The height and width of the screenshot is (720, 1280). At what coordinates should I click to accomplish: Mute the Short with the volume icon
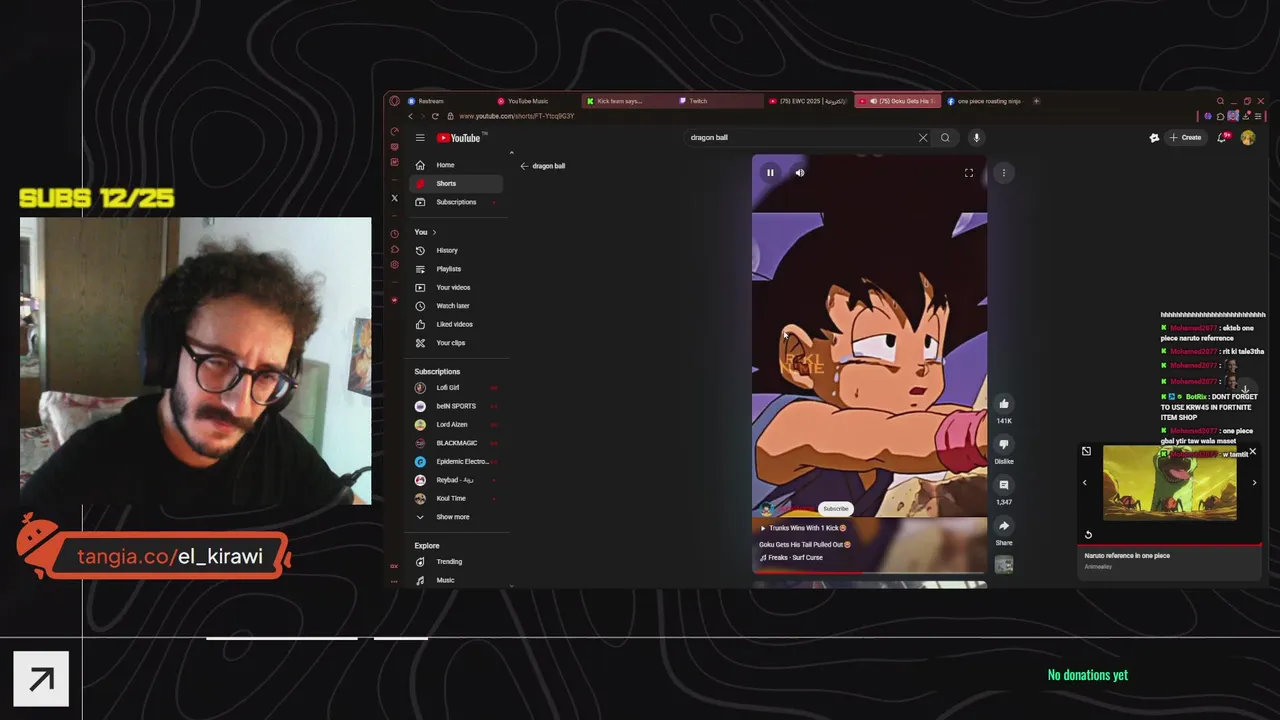[800, 173]
